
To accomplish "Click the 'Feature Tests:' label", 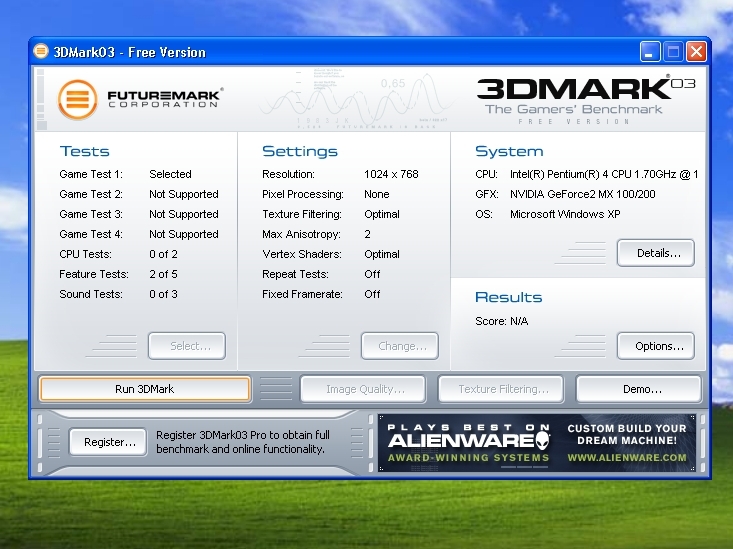I will (x=94, y=274).
